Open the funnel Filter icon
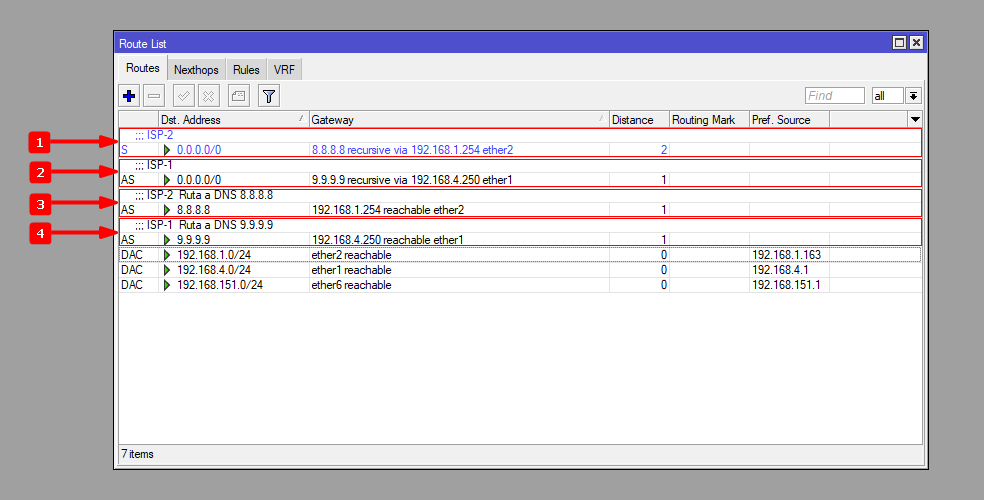 (268, 96)
